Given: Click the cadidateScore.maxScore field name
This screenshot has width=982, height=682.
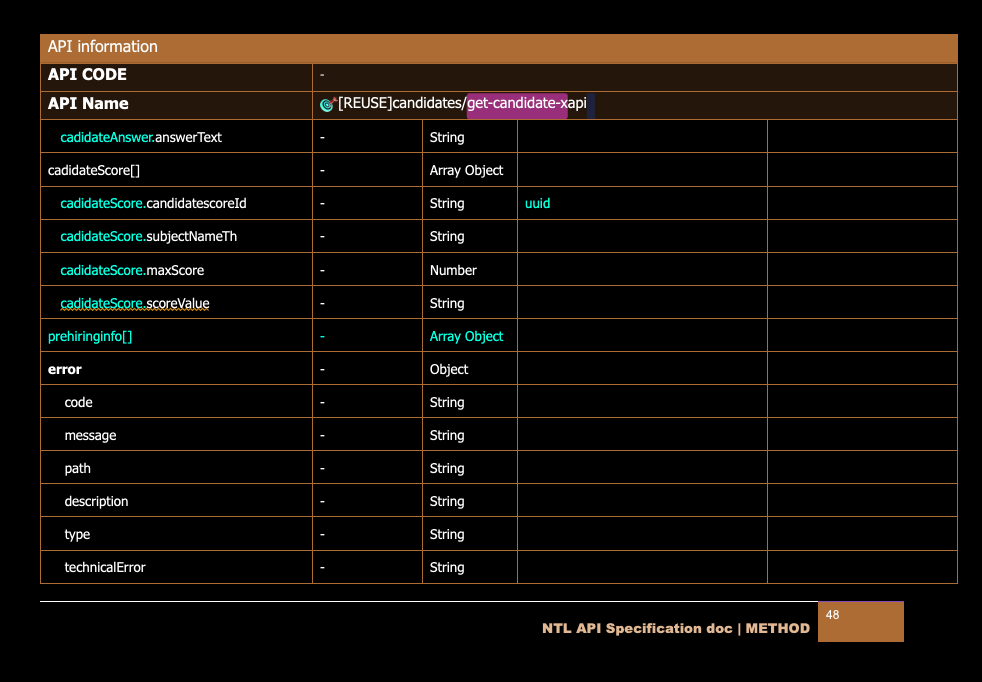Looking at the screenshot, I should pos(132,270).
